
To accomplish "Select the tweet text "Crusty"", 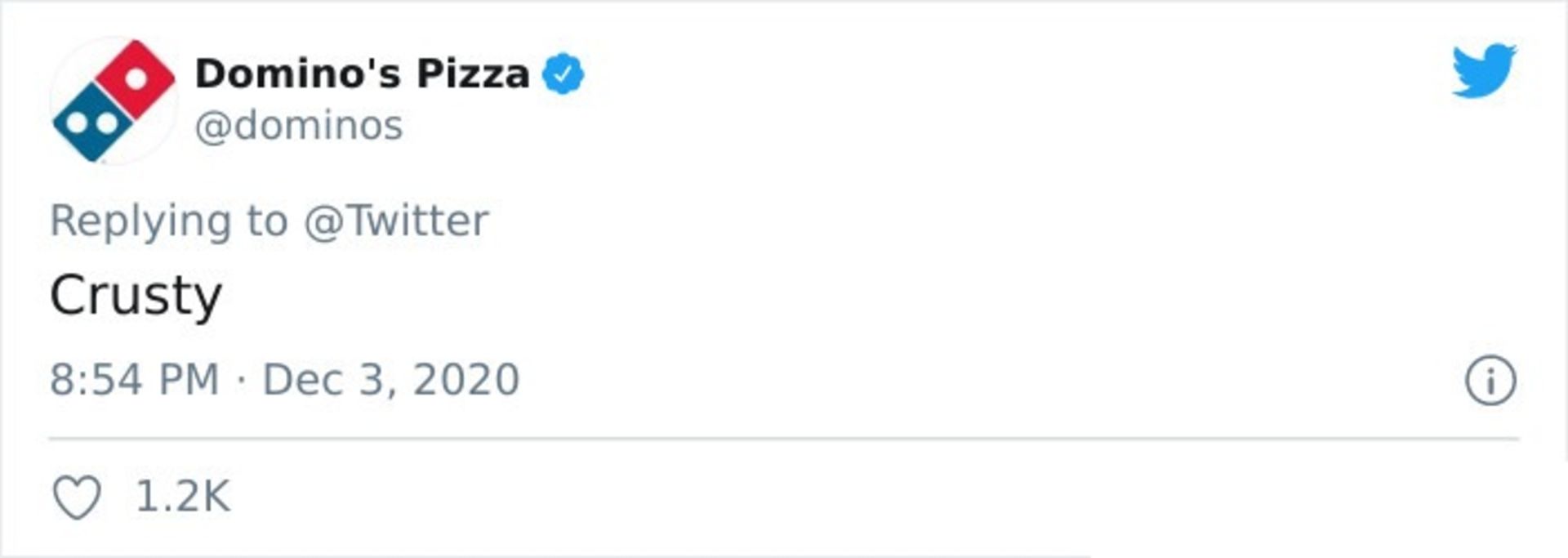I will [136, 295].
